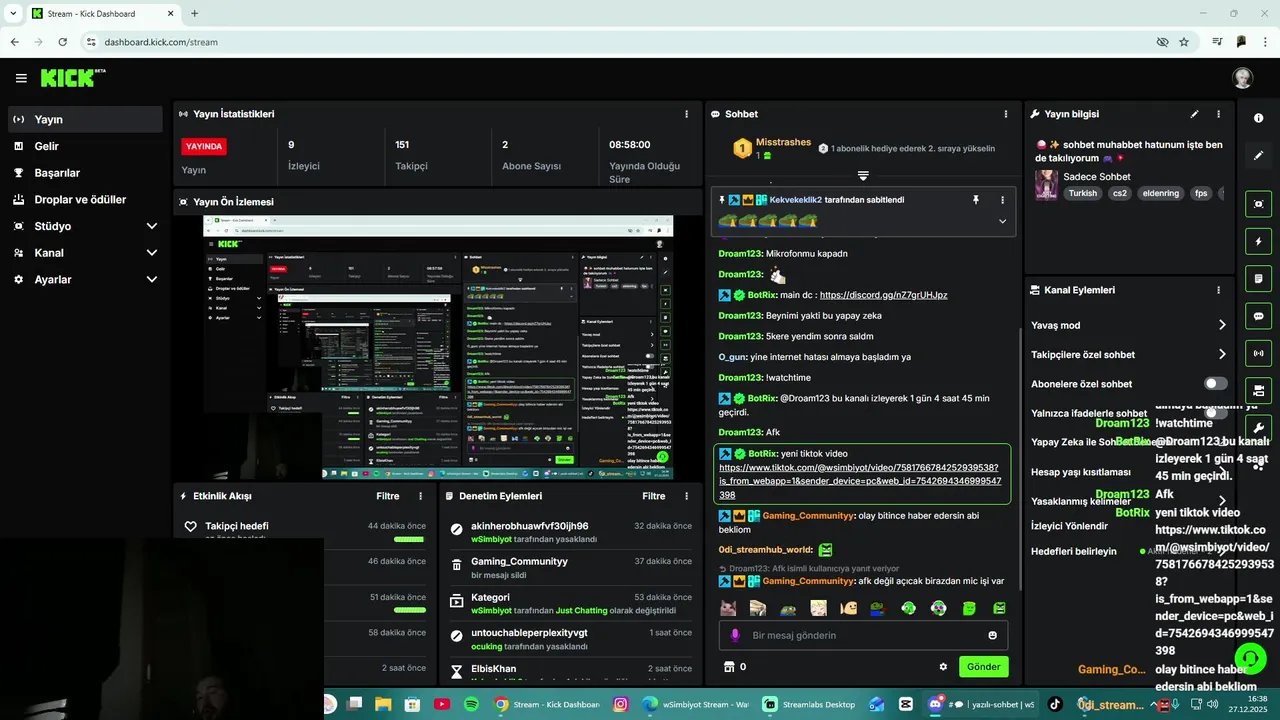The height and width of the screenshot is (720, 1280).
Task: Click into Bir mesaj gönderin field
Action: [862, 635]
